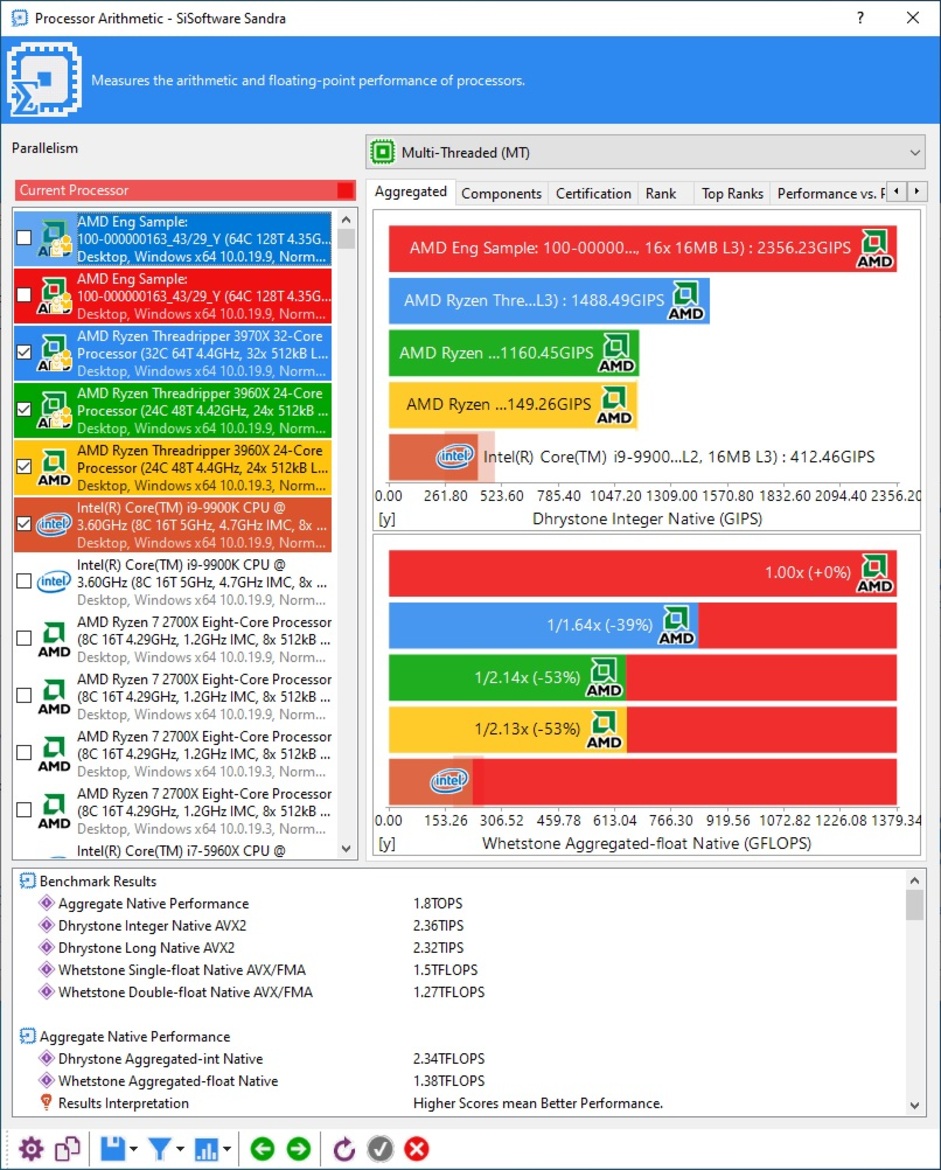Image resolution: width=941 pixels, height=1170 pixels.
Task: Click the Benchmark Results section icon
Action: 27,881
